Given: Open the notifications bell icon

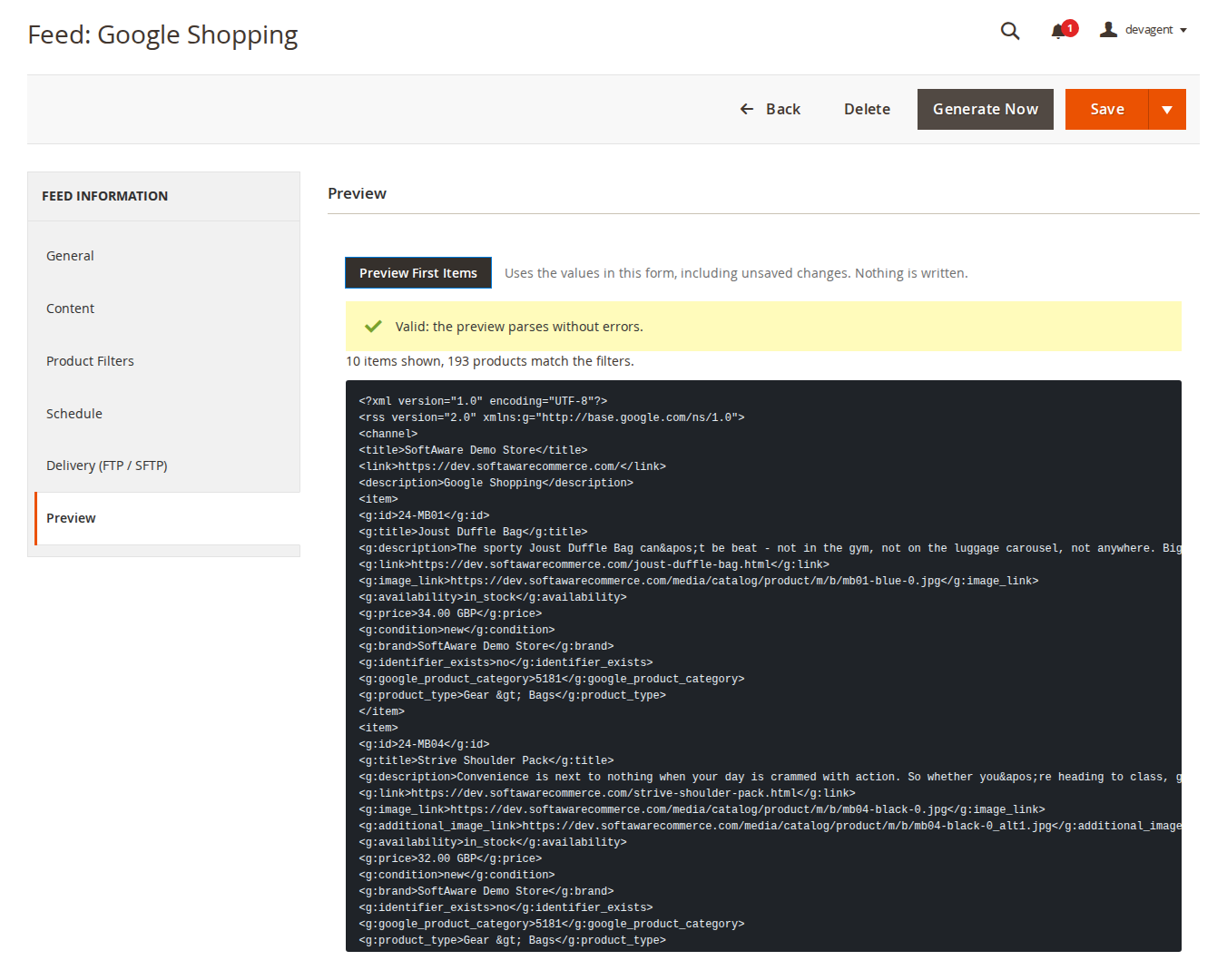Looking at the screenshot, I should [x=1058, y=32].
